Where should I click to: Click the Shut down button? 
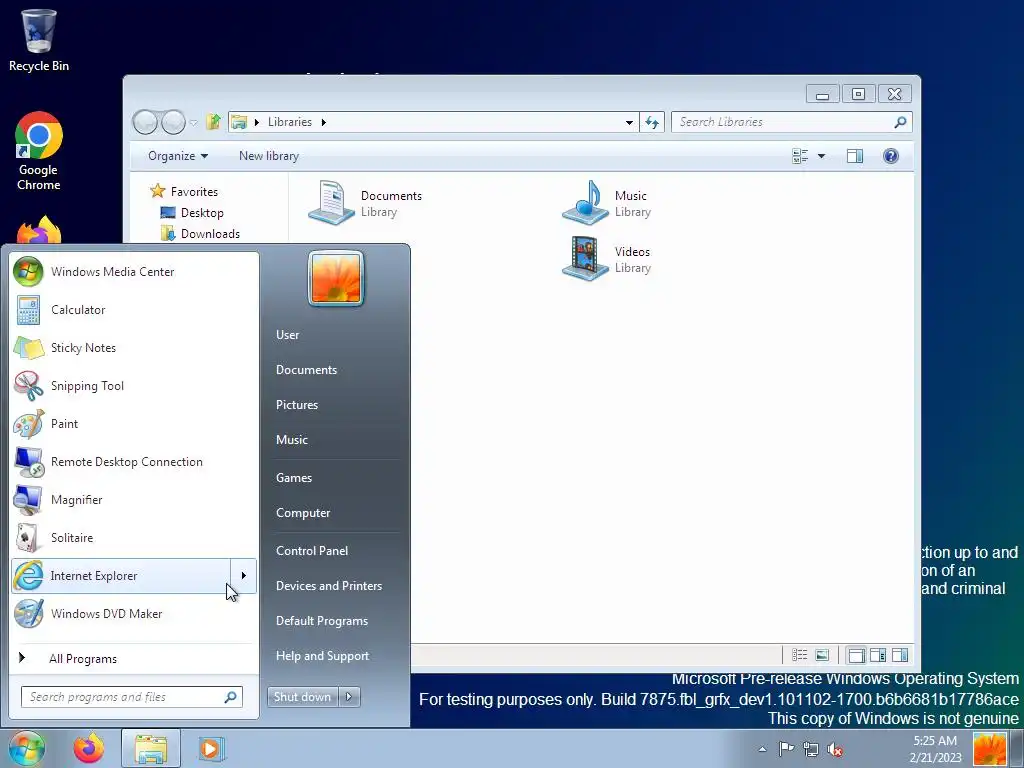click(x=302, y=697)
